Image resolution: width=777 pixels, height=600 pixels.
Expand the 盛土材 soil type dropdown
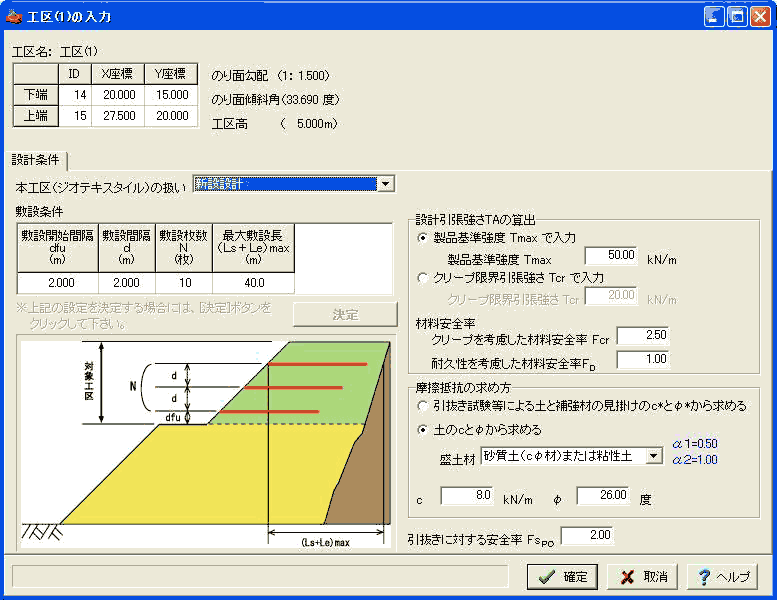(x=654, y=456)
